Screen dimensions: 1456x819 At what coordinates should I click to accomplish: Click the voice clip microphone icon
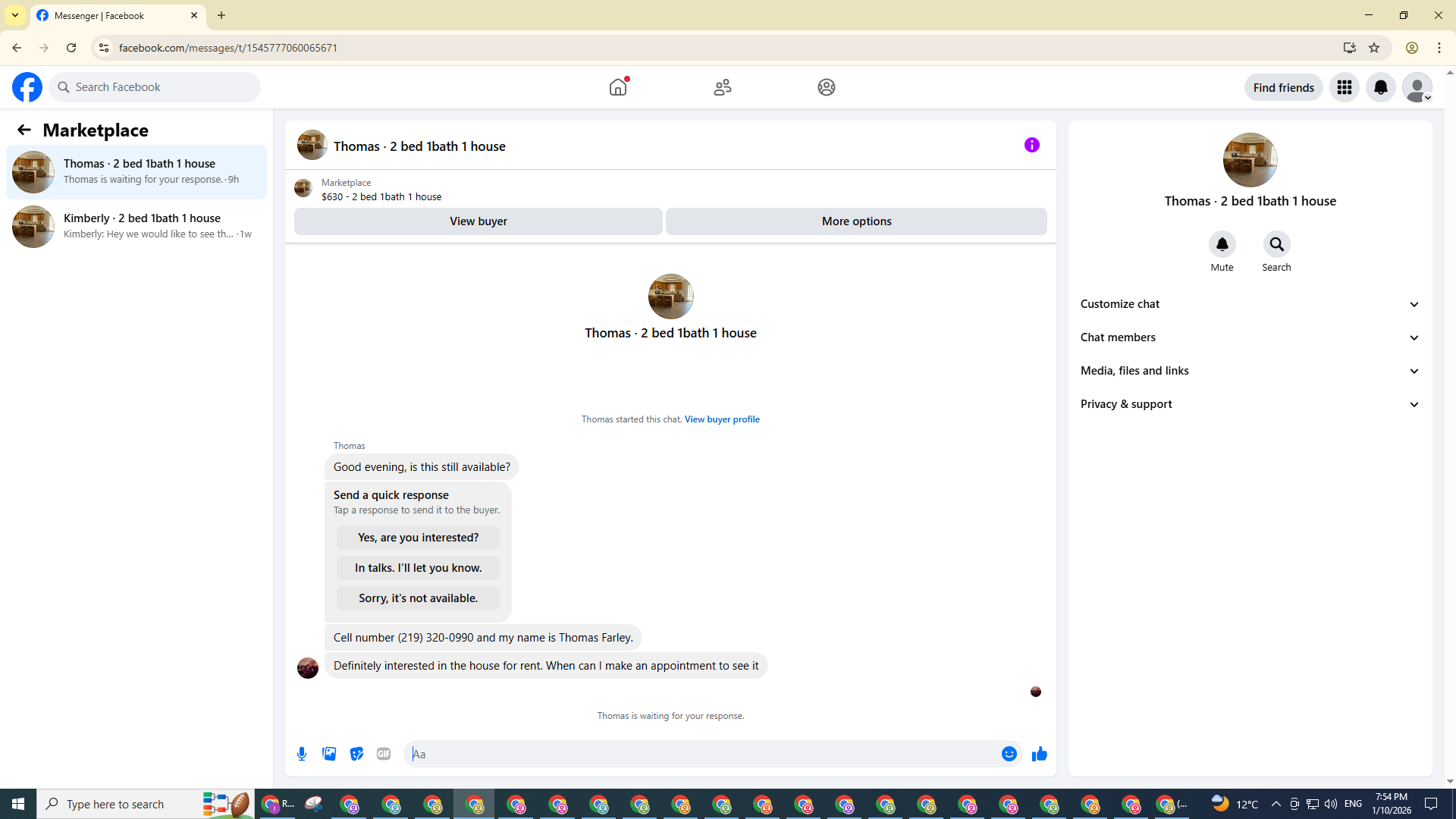click(x=302, y=754)
